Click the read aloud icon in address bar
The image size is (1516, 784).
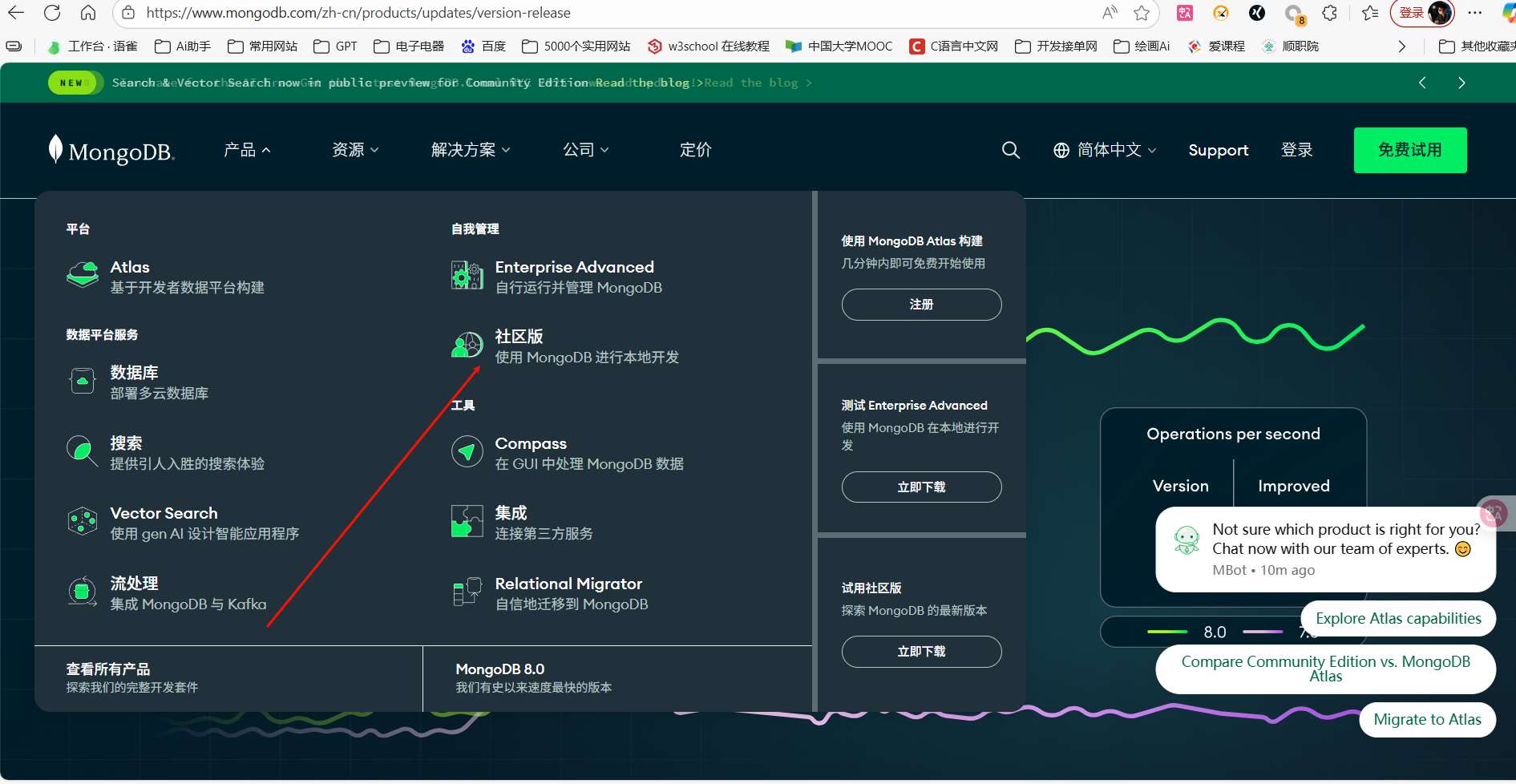[1110, 13]
